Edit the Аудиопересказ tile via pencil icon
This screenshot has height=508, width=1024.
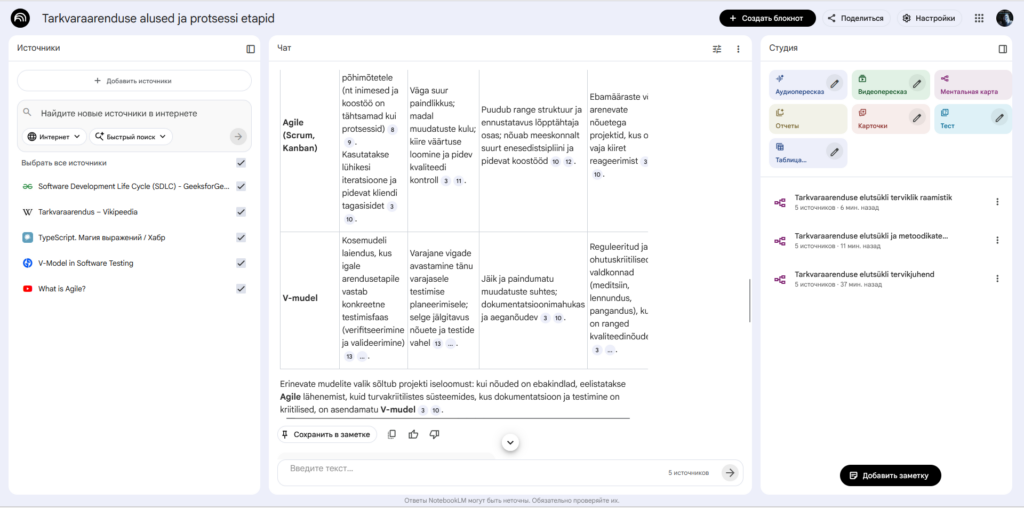[x=834, y=83]
